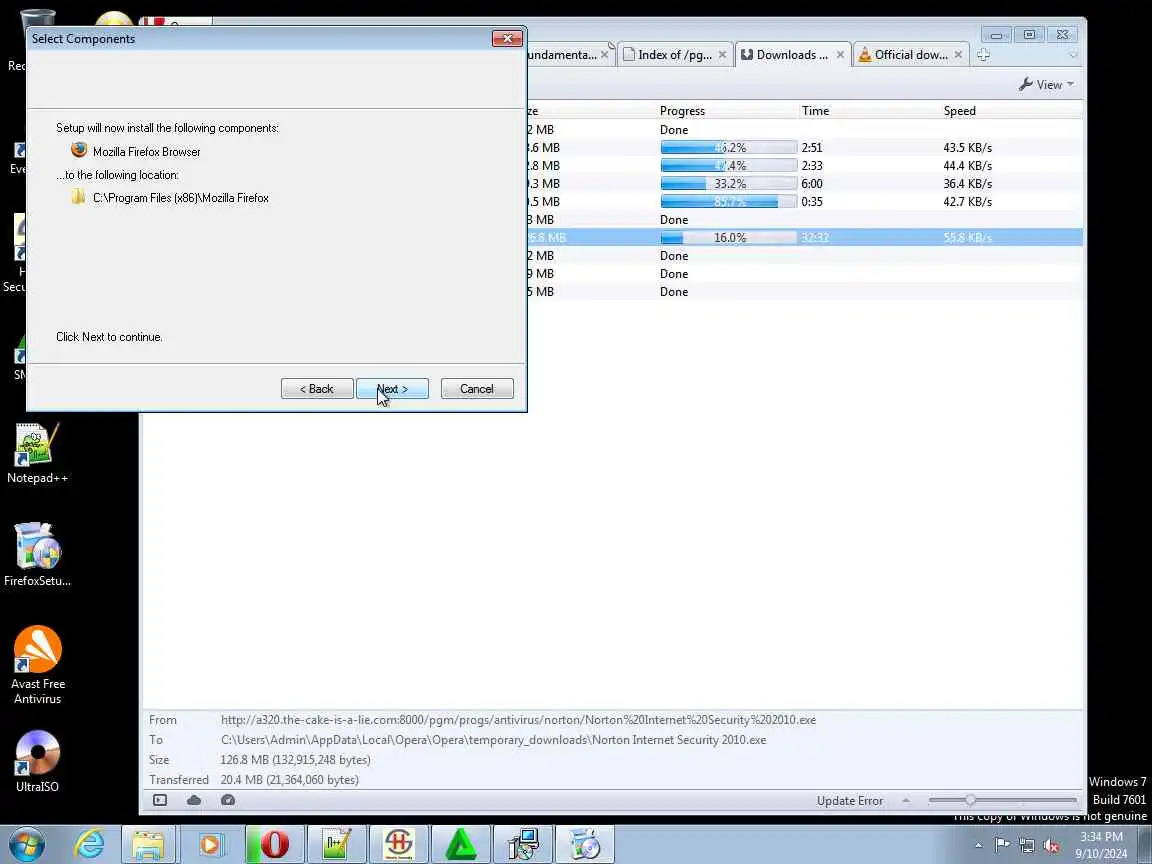Sort downloads by Progress column
Image resolution: width=1152 pixels, height=864 pixels.
(682, 111)
